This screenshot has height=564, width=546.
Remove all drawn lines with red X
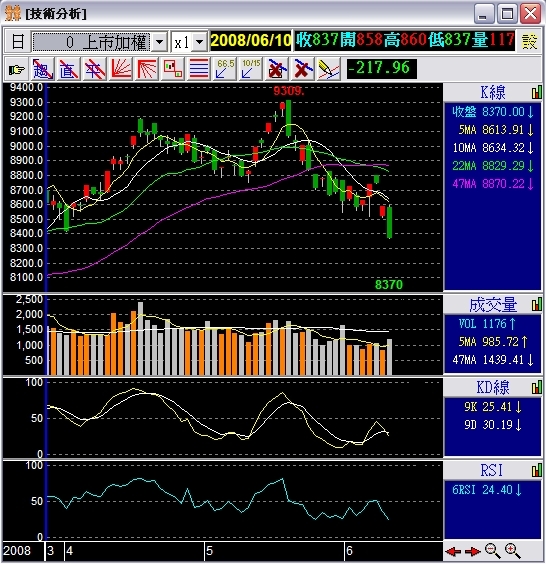(x=303, y=69)
